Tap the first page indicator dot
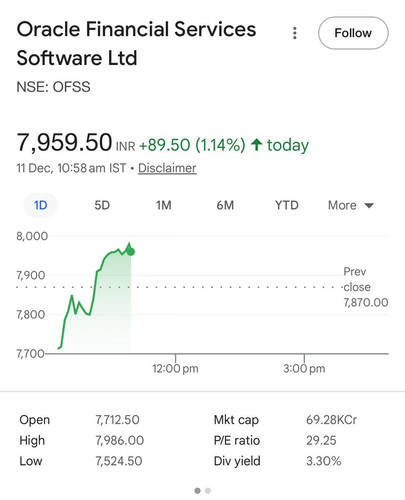 pyautogui.click(x=198, y=490)
